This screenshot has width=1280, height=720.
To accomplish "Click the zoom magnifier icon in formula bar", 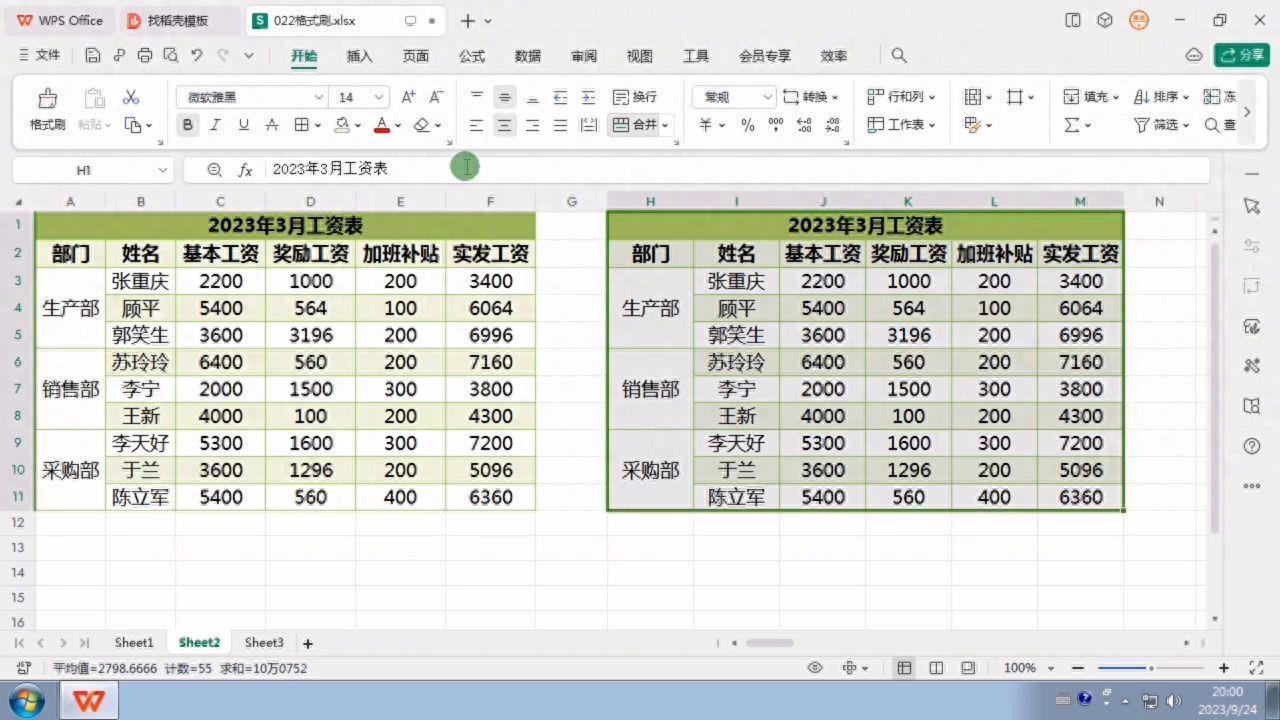I will tap(214, 170).
